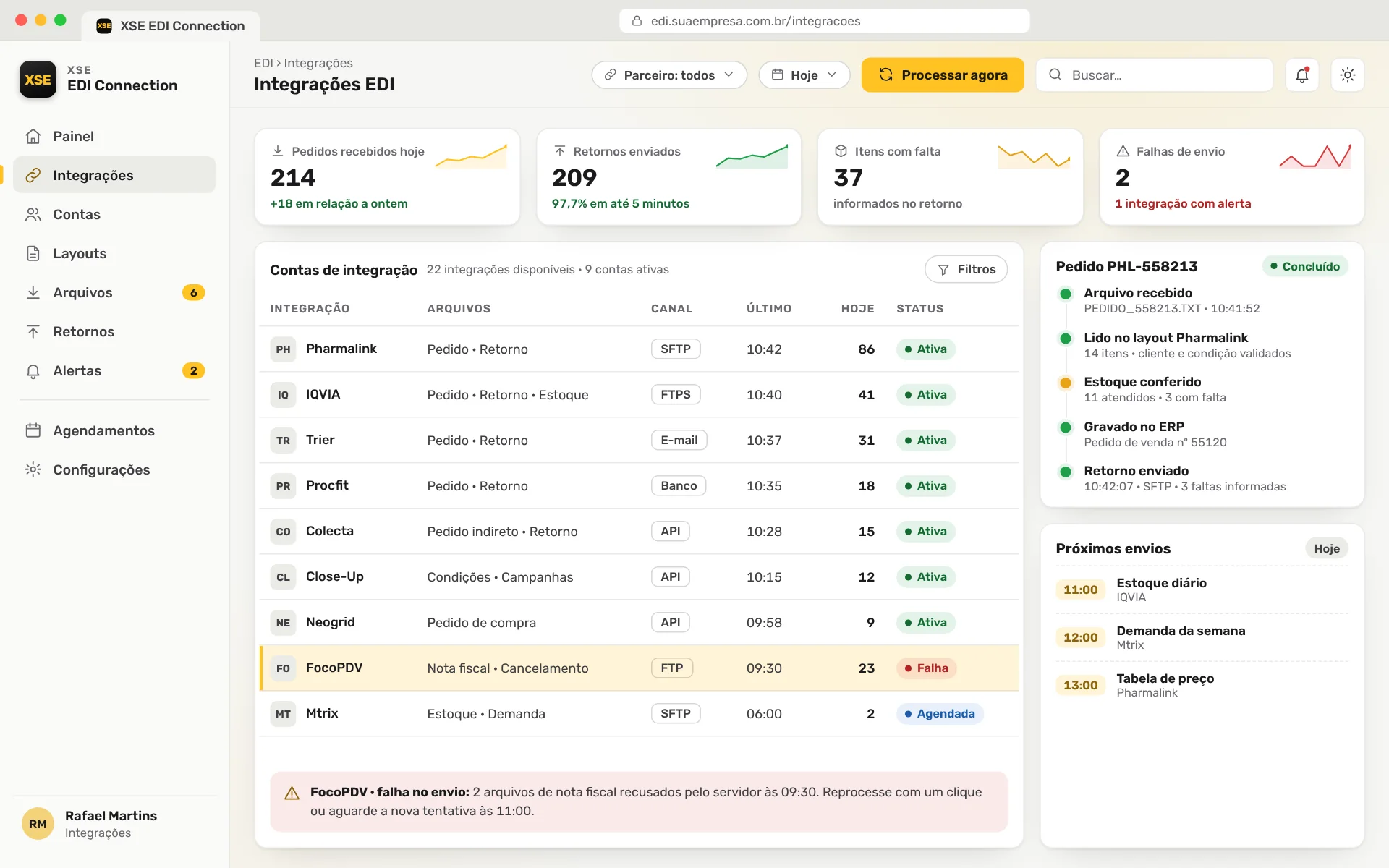The image size is (1389, 868).
Task: Click the Concluído status badge
Action: click(1305, 266)
